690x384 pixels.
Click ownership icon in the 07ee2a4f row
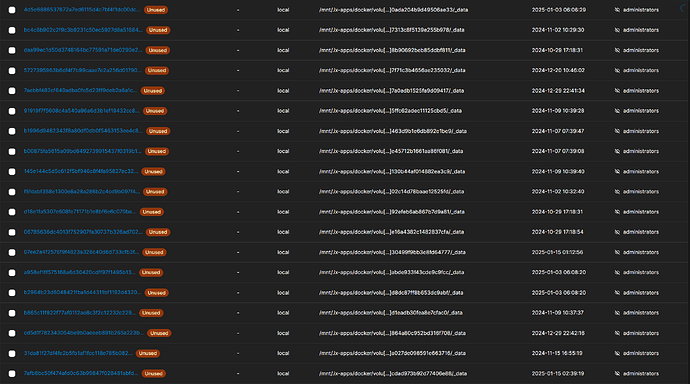(617, 252)
